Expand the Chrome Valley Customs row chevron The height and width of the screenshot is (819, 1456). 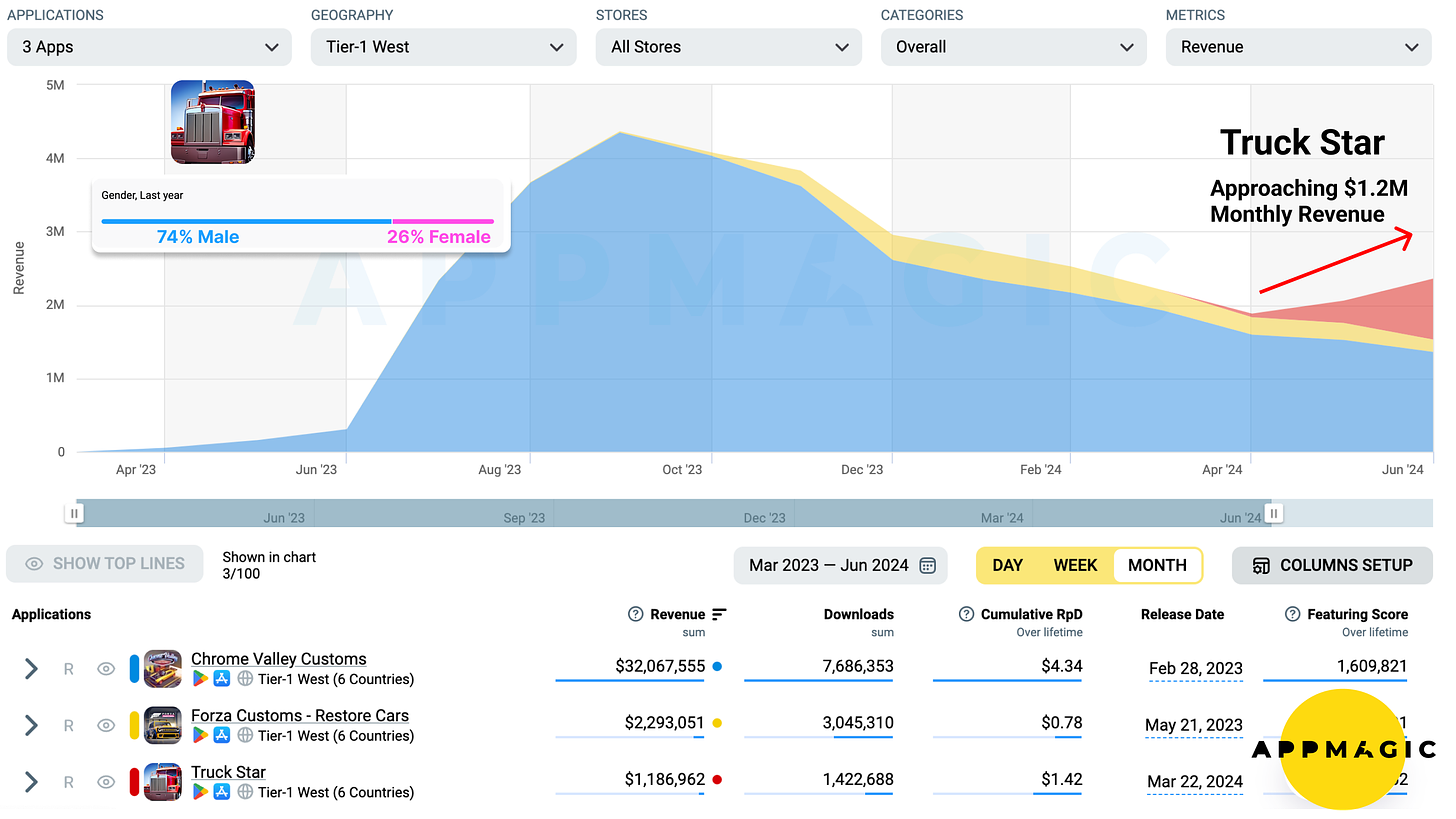coord(31,669)
